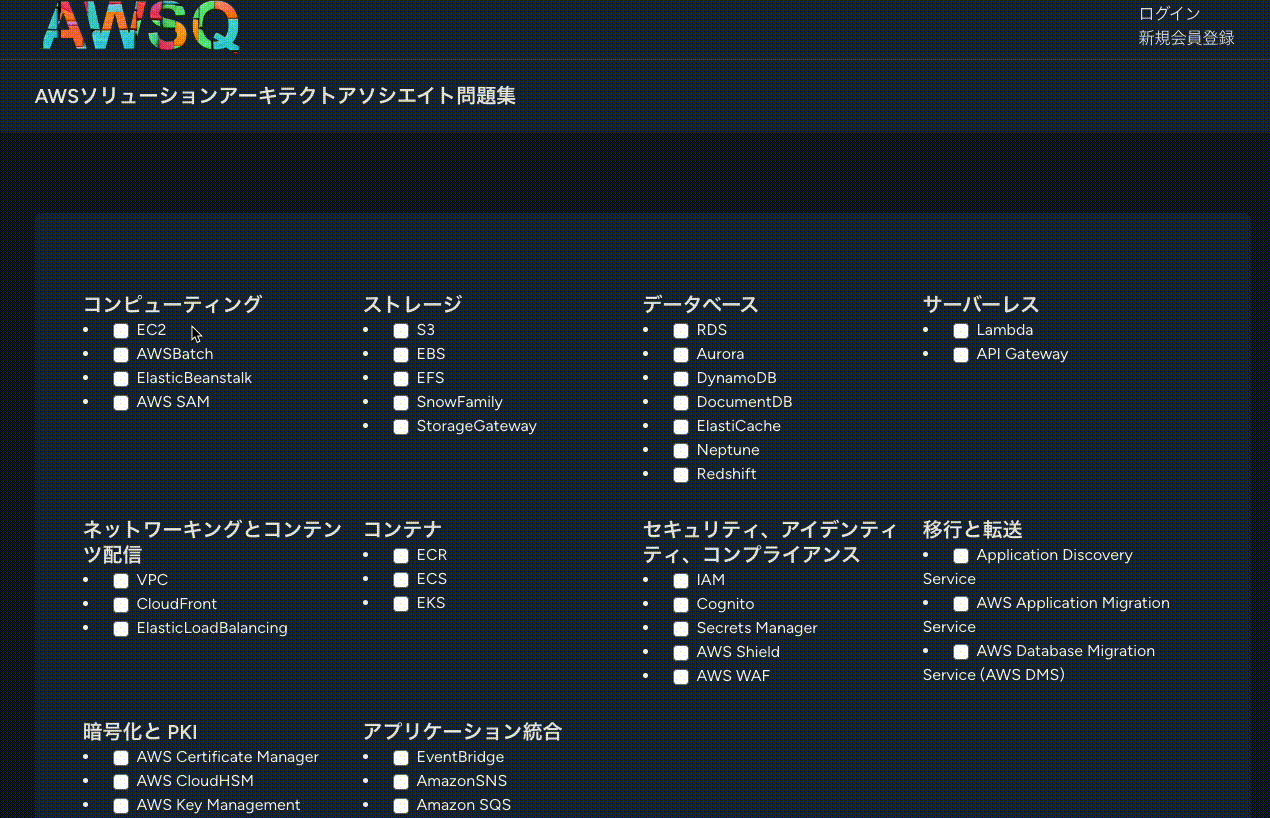Screen dimensions: 1270x818
Task: Toggle the Redshift checkbox
Action: tap(681, 475)
